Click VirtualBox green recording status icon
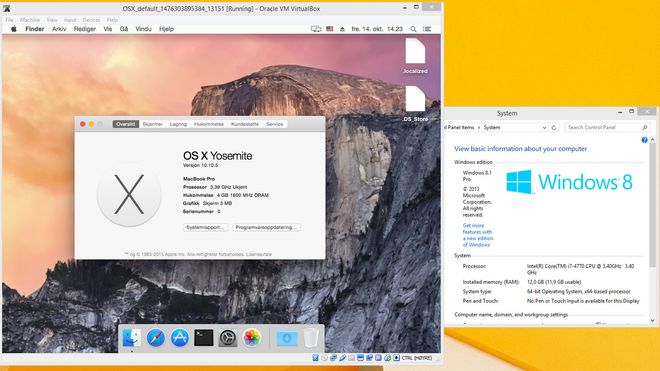This screenshot has height=371, width=660. (387, 358)
